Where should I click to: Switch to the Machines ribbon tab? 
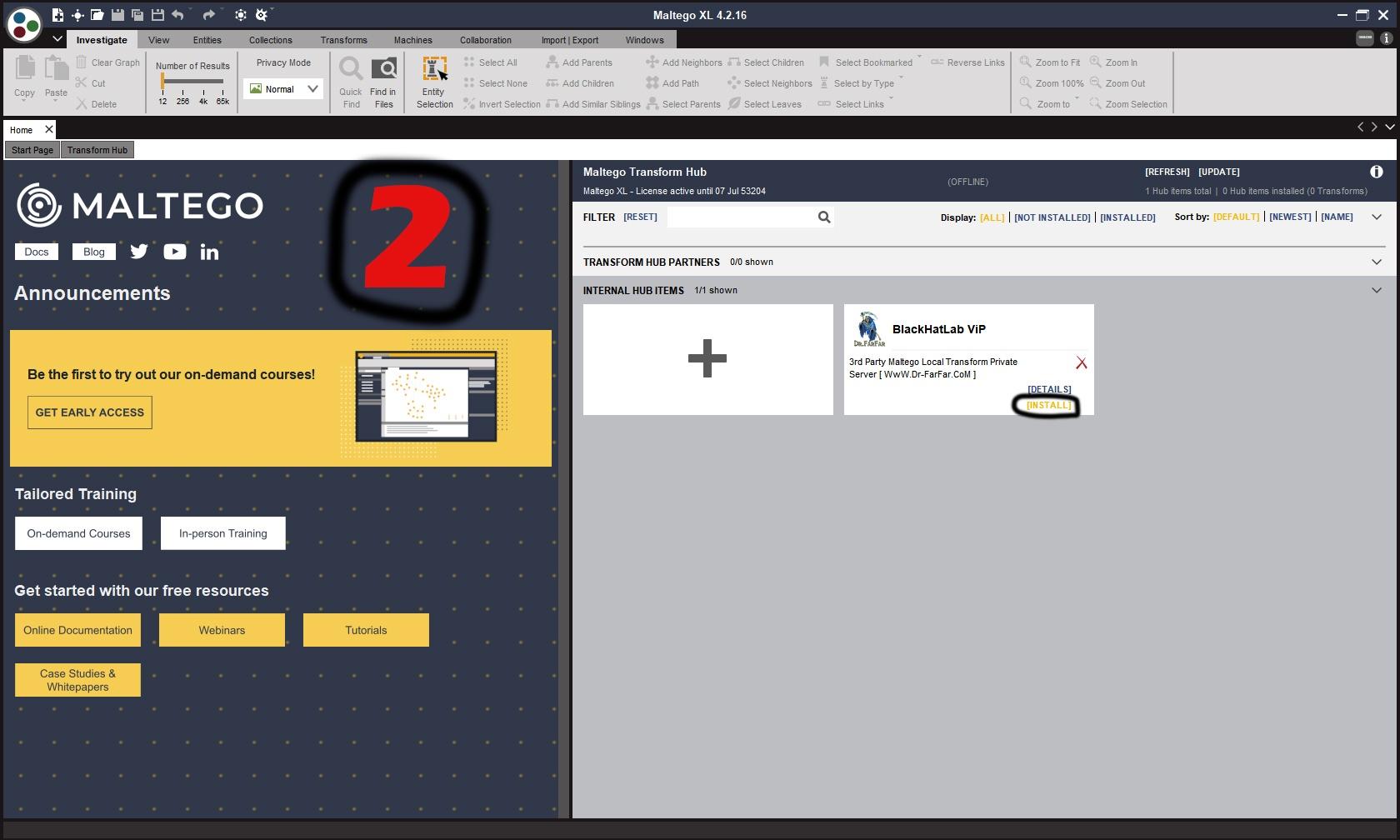point(412,40)
